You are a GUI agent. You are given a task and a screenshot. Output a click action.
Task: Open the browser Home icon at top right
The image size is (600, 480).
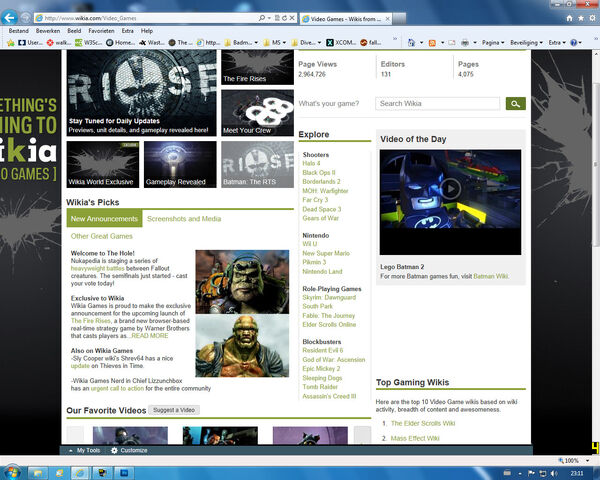[569, 18]
